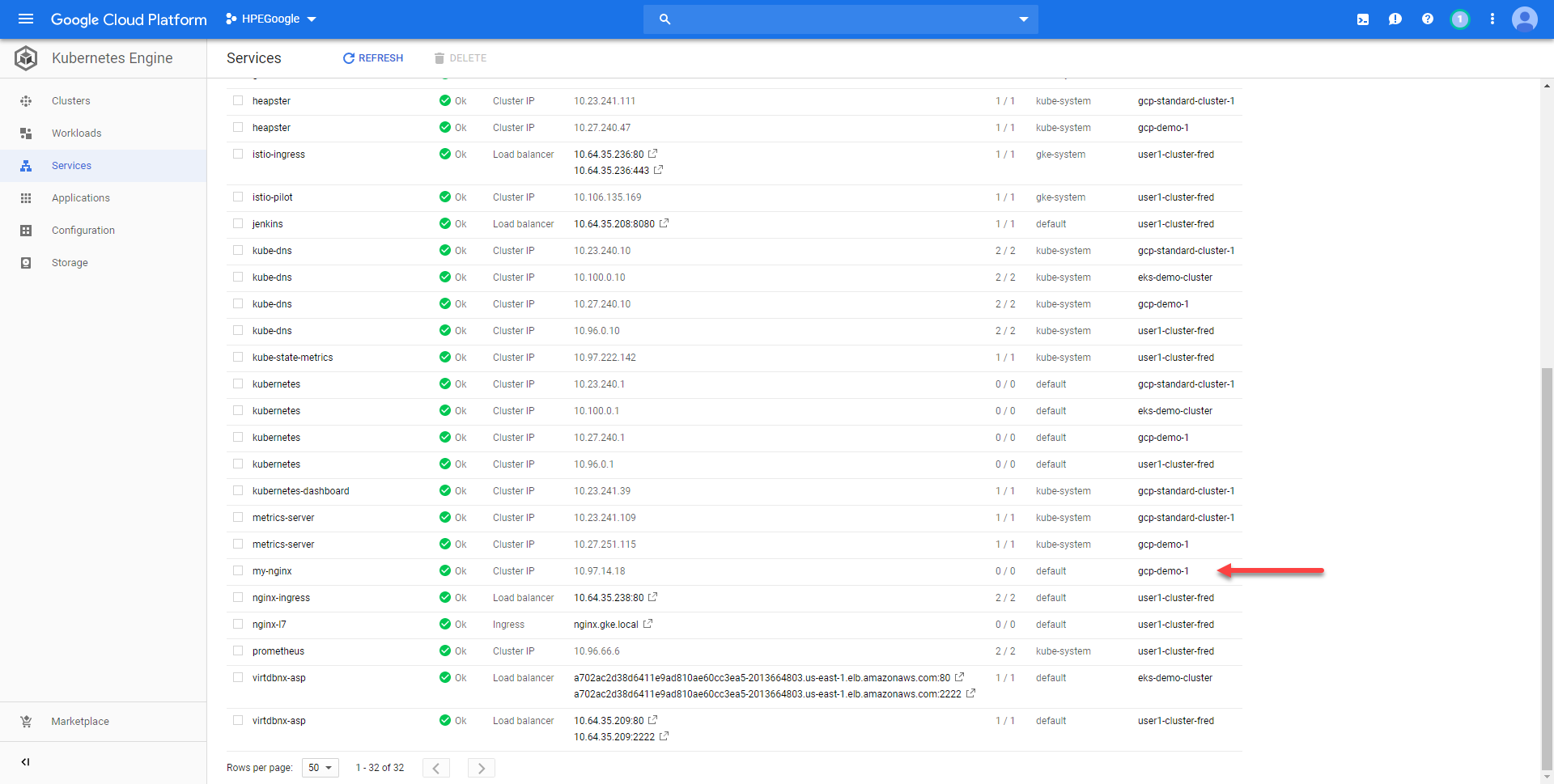Click the Applications grid icon
Image resolution: width=1554 pixels, height=784 pixels.
[26, 198]
